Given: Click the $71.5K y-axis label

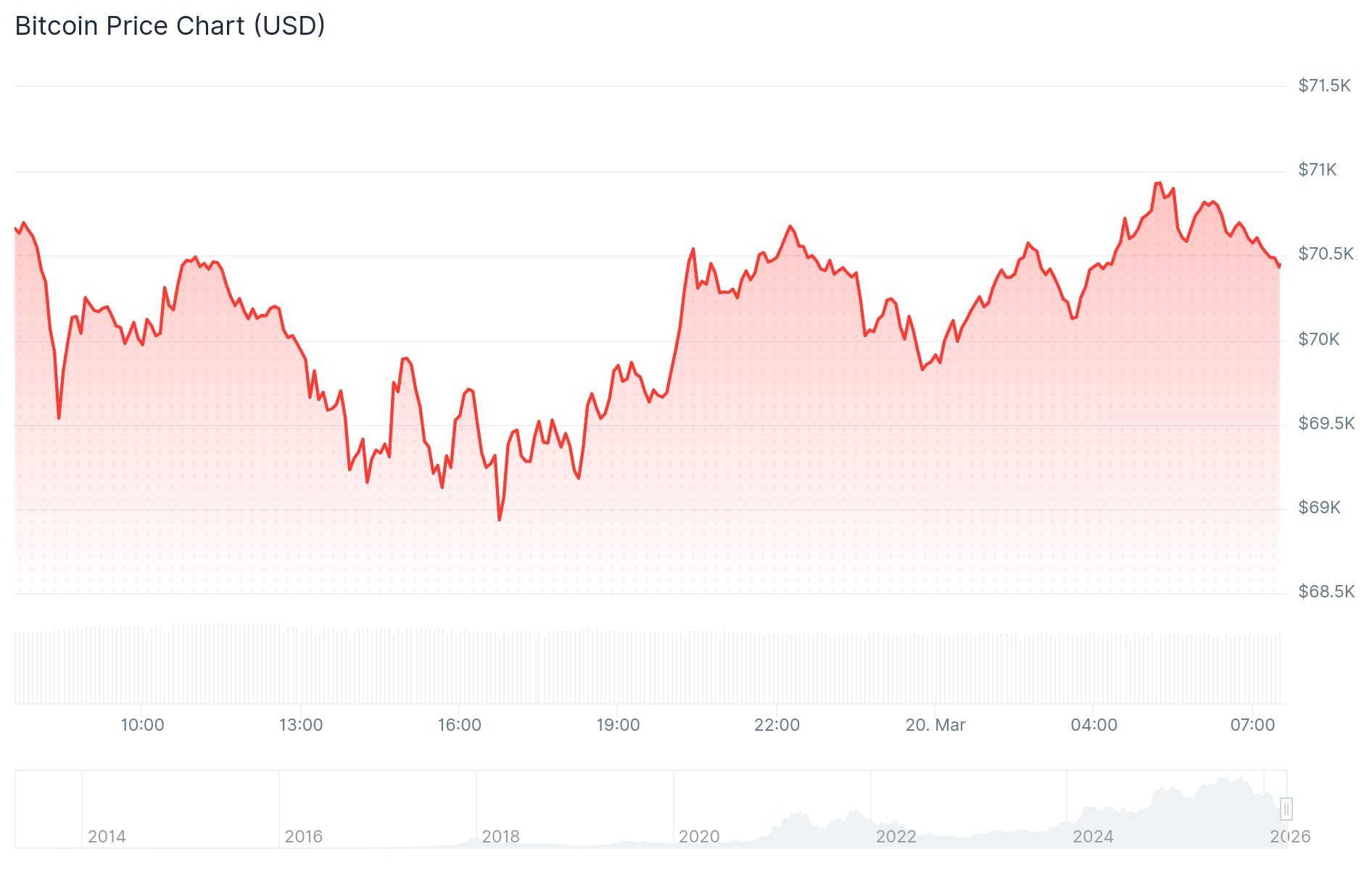Looking at the screenshot, I should pyautogui.click(x=1323, y=86).
